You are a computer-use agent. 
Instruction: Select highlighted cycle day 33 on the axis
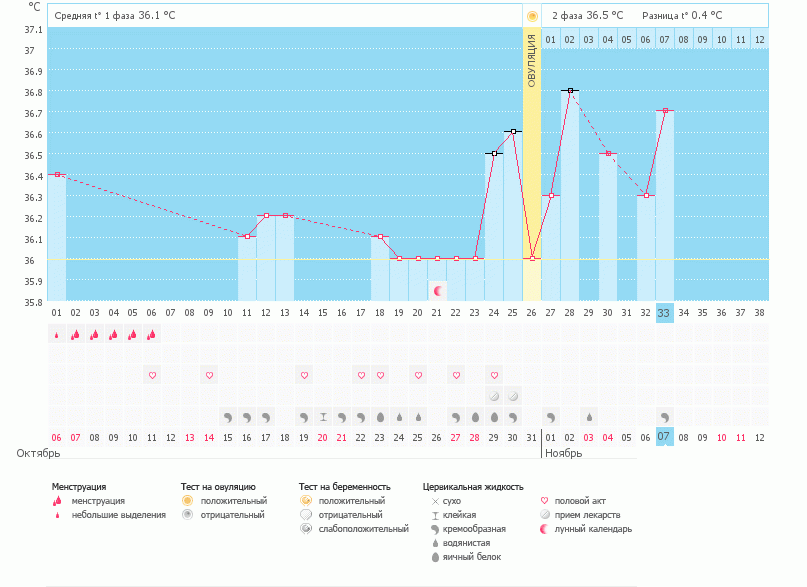click(665, 313)
